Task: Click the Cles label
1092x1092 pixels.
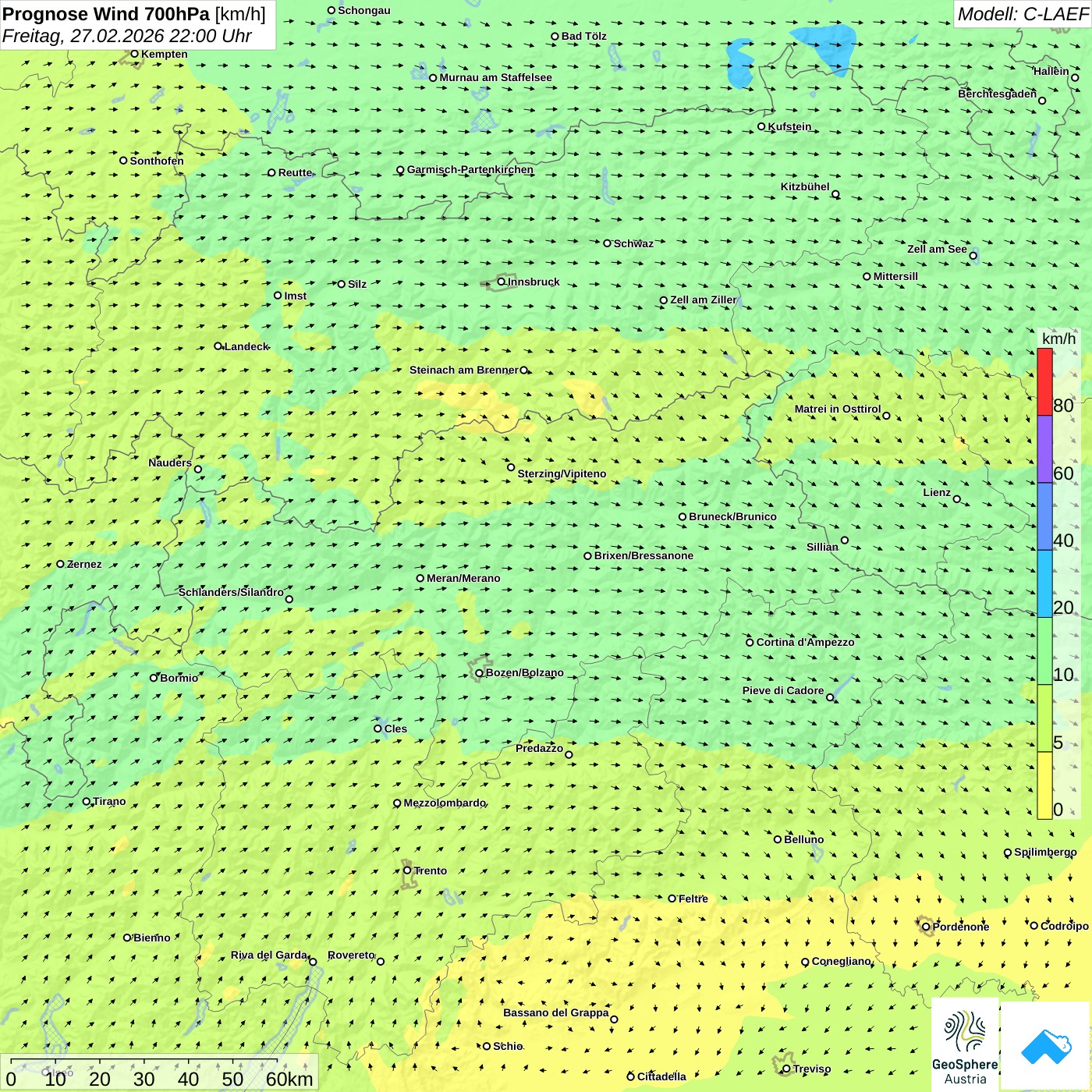Action: pyautogui.click(x=395, y=729)
